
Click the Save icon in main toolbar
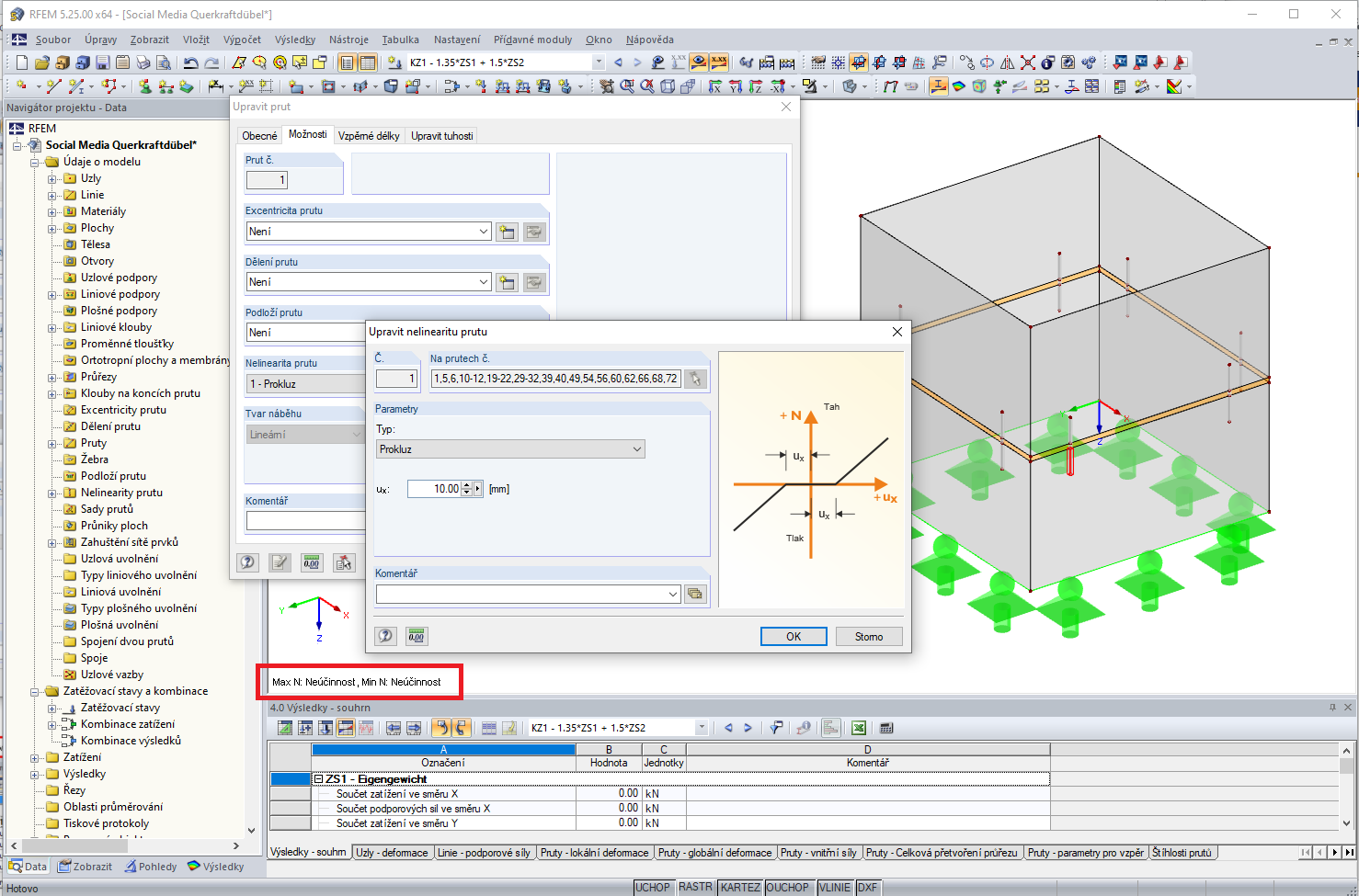click(102, 62)
